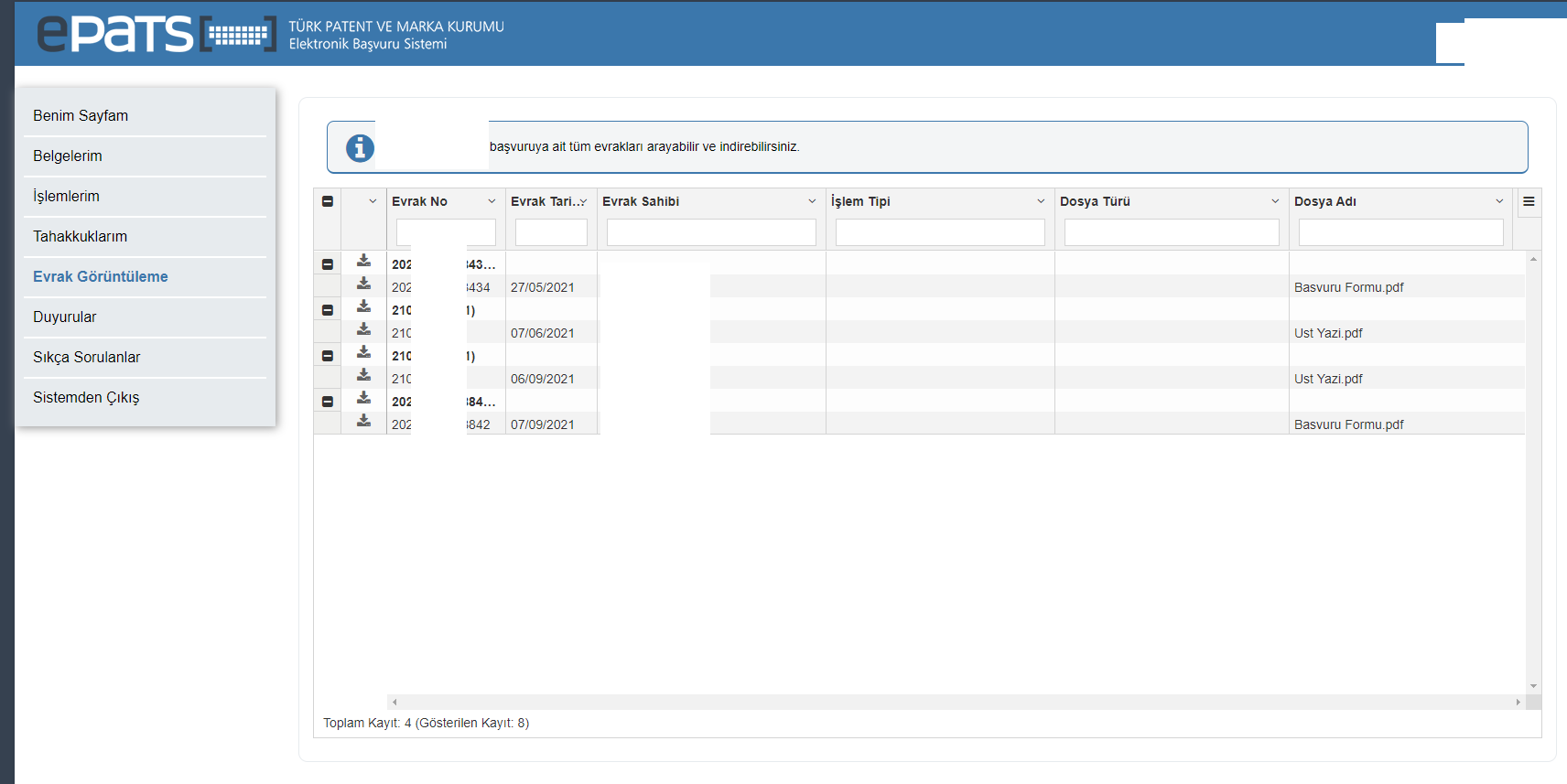
Task: Download the group above the 07/06/2021 row
Action: click(x=363, y=306)
